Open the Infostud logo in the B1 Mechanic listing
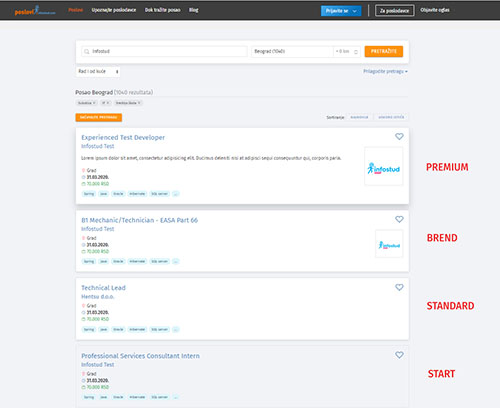Image resolution: width=500 pixels, height=408 pixels. [389, 244]
